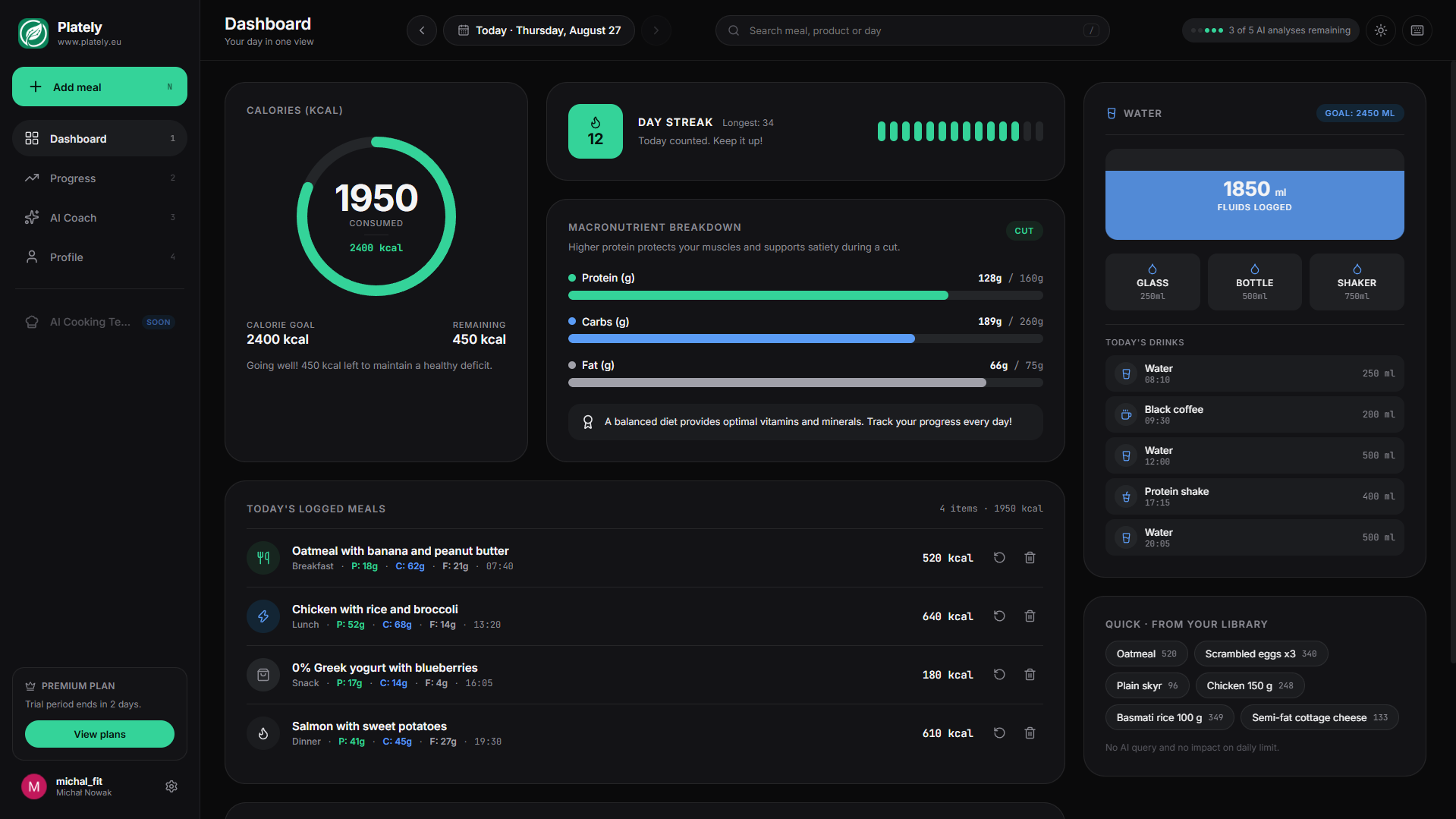Add a 250ml Glass of water

click(x=1153, y=282)
